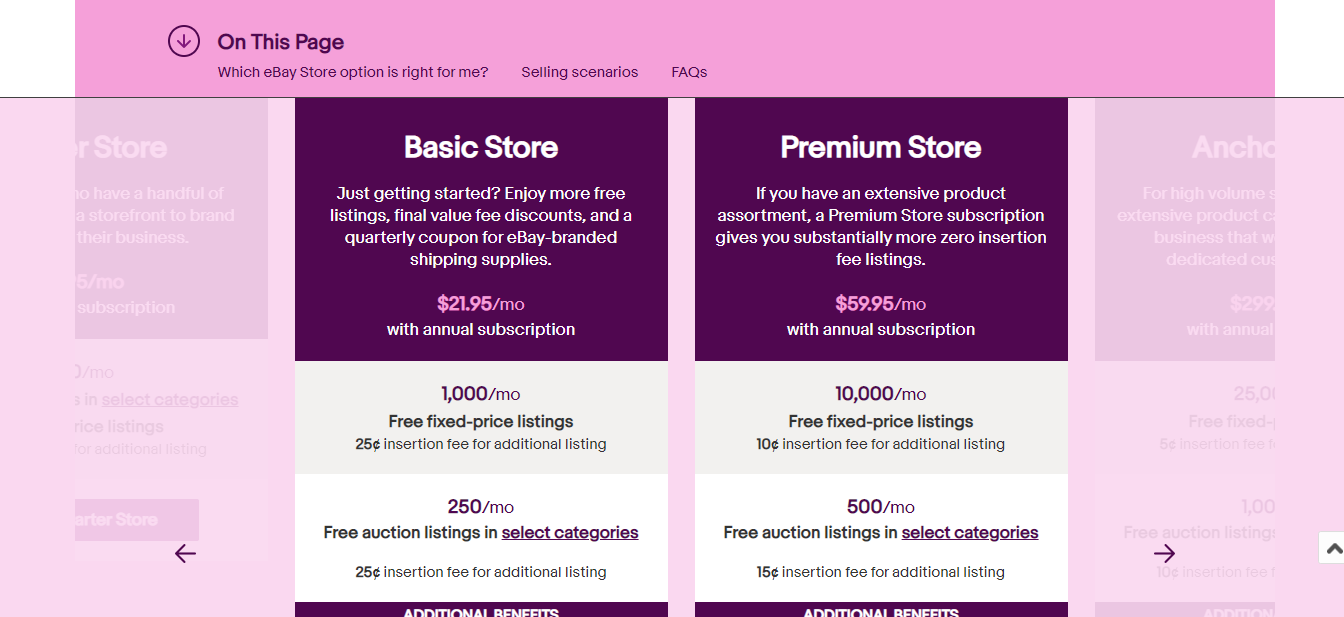Viewport: 1344px width, 617px height.
Task: Expand "ADDITIONAL BENEFITS" under Basic Store
Action: (481, 611)
